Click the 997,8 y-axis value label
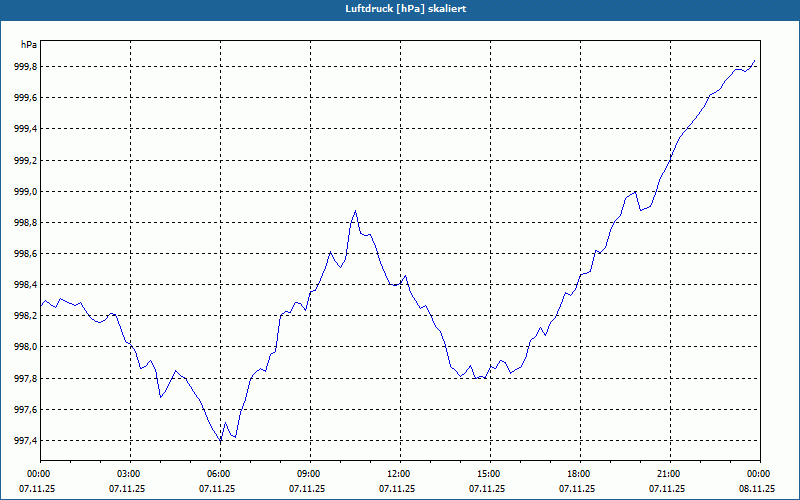Screen dimensions: 800x500 pos(22,378)
